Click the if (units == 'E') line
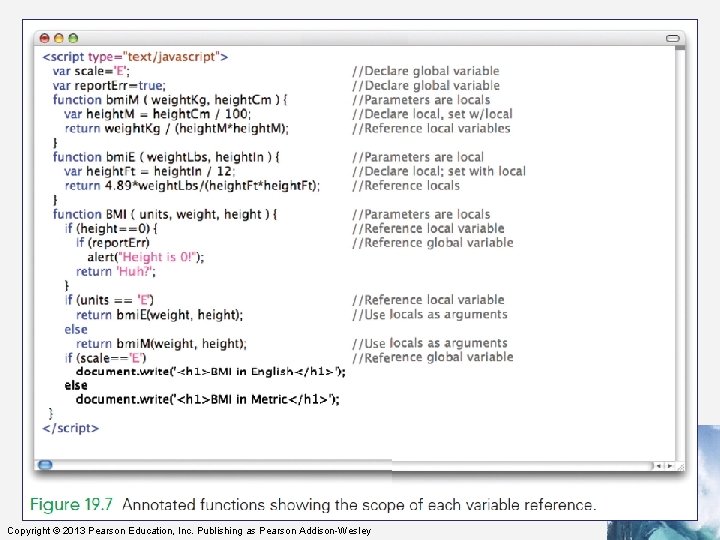The image size is (720, 540). coord(109,300)
